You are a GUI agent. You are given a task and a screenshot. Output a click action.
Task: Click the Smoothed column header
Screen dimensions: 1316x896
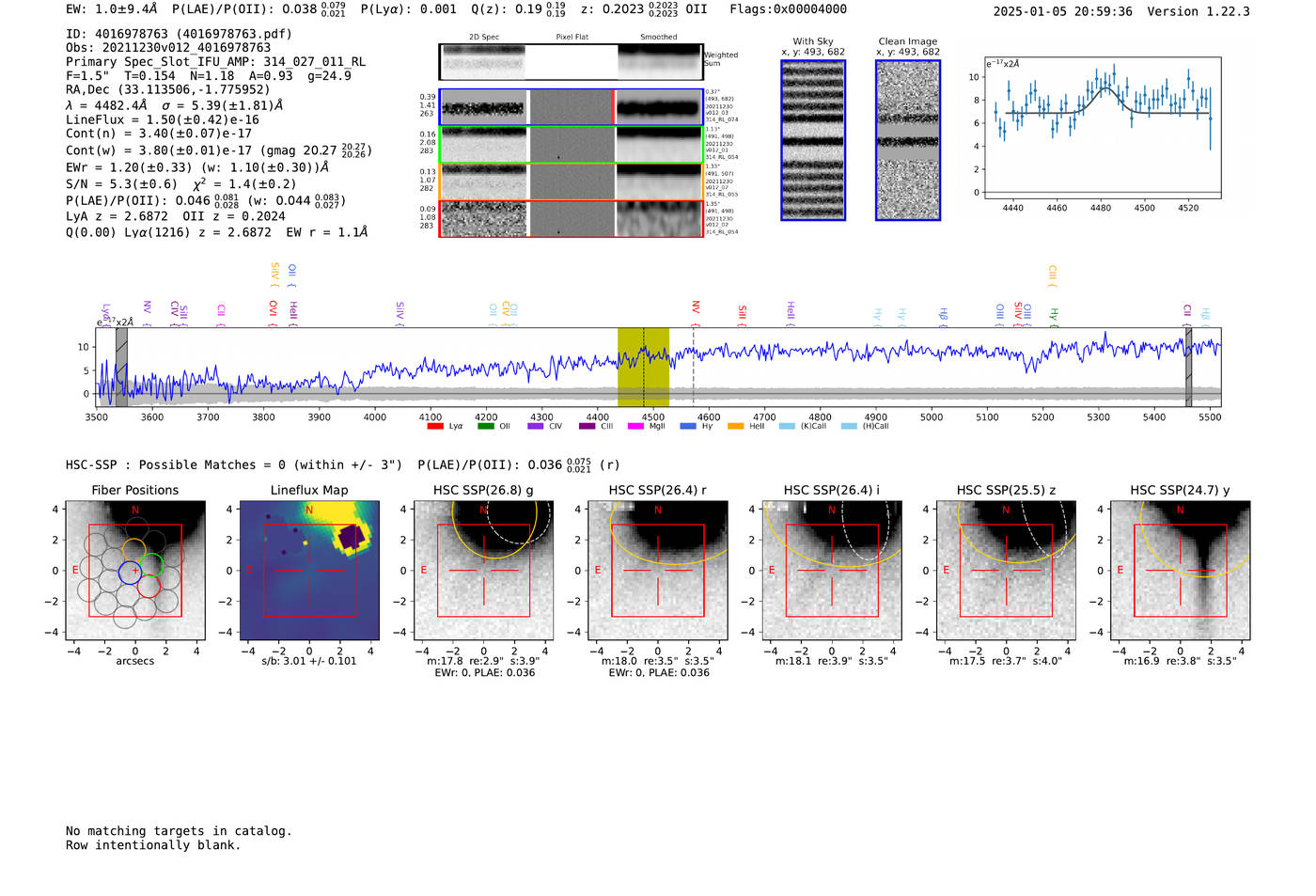click(659, 38)
